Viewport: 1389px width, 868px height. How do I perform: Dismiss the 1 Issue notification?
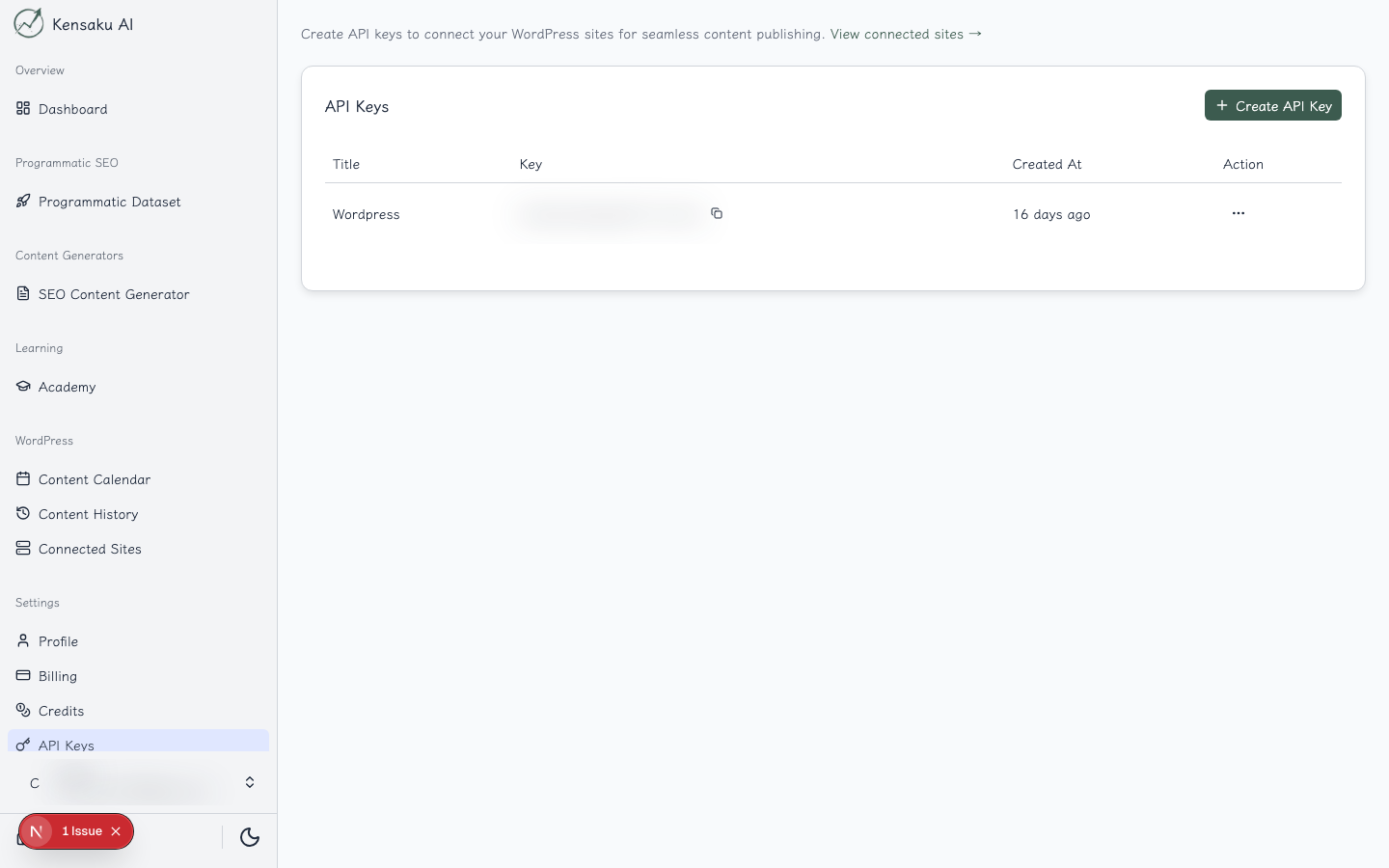(x=116, y=831)
